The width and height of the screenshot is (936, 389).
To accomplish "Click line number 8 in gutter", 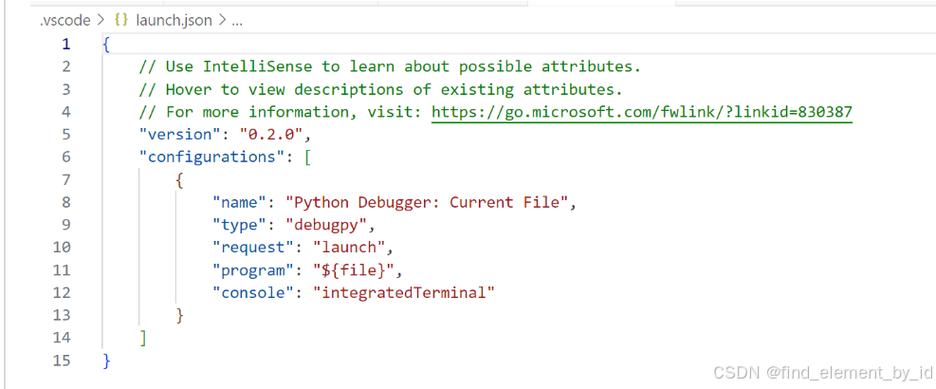I will coord(66,202).
